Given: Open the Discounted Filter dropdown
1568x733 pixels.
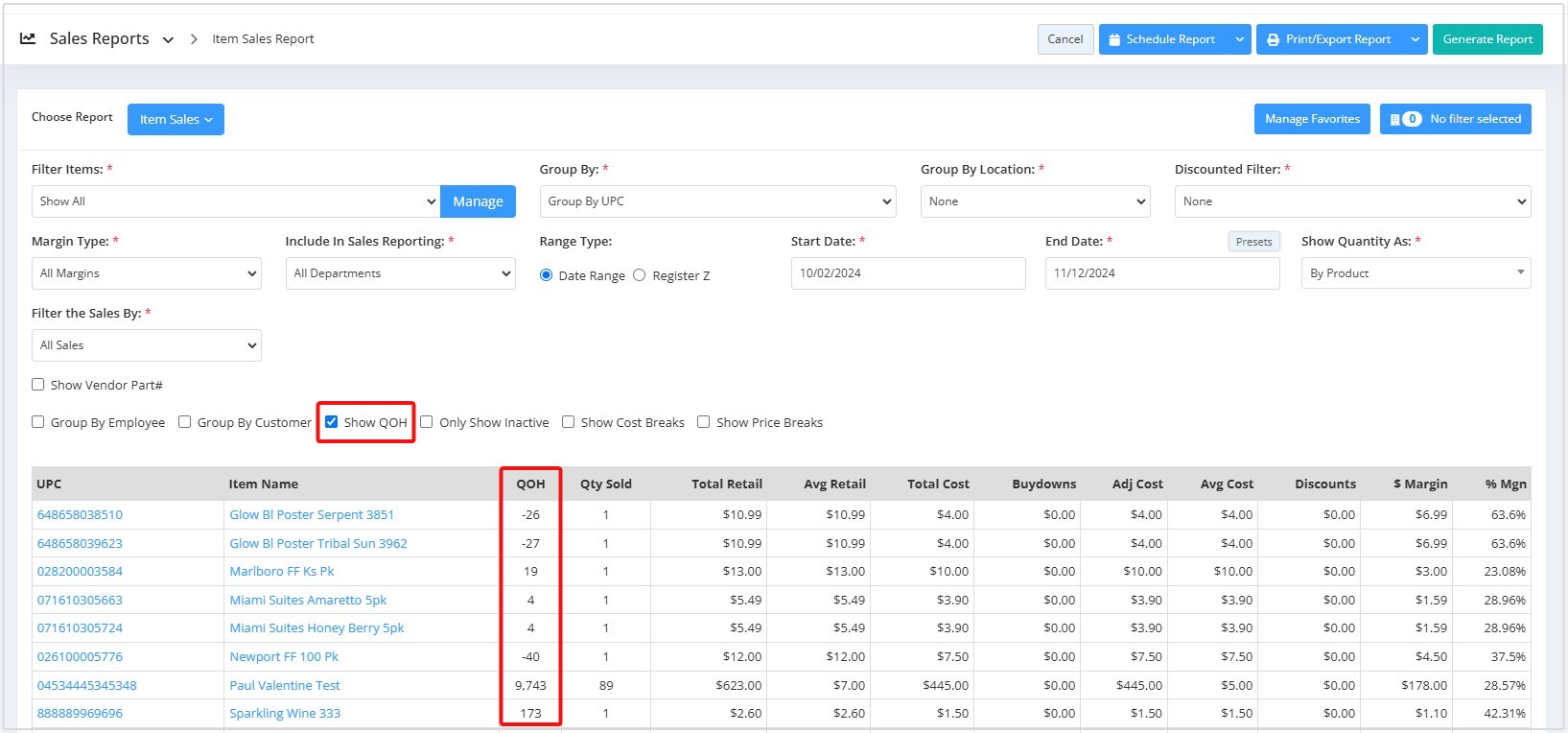Looking at the screenshot, I should click(x=1352, y=201).
